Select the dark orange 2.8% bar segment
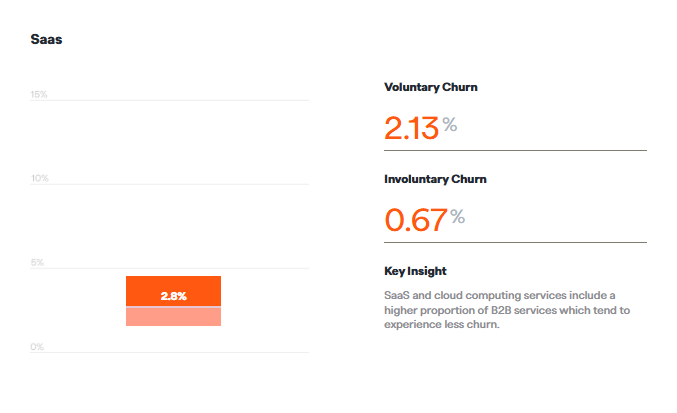This screenshot has width=677, height=413. tap(173, 291)
